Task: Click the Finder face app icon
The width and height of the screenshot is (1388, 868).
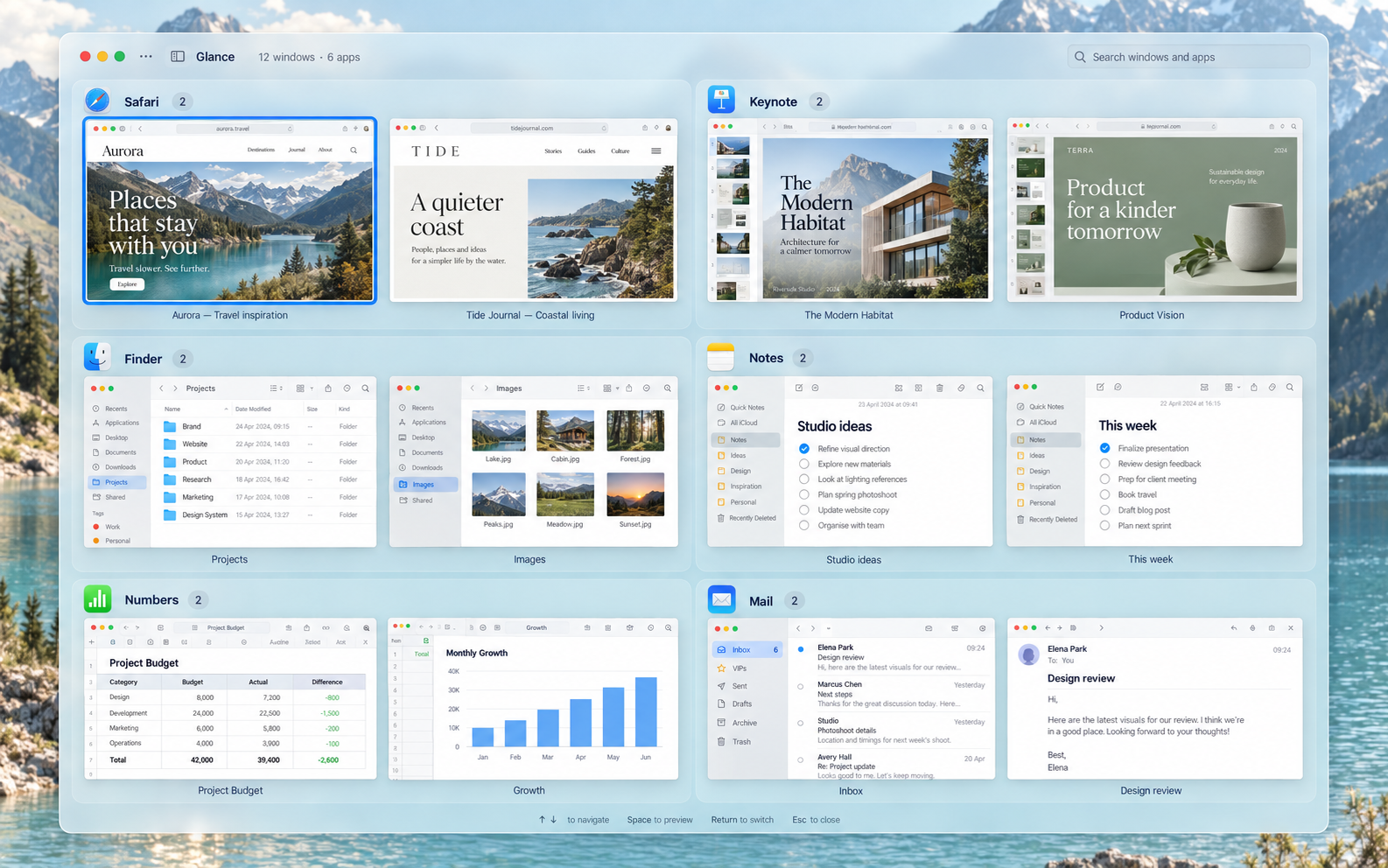Action: [97, 357]
